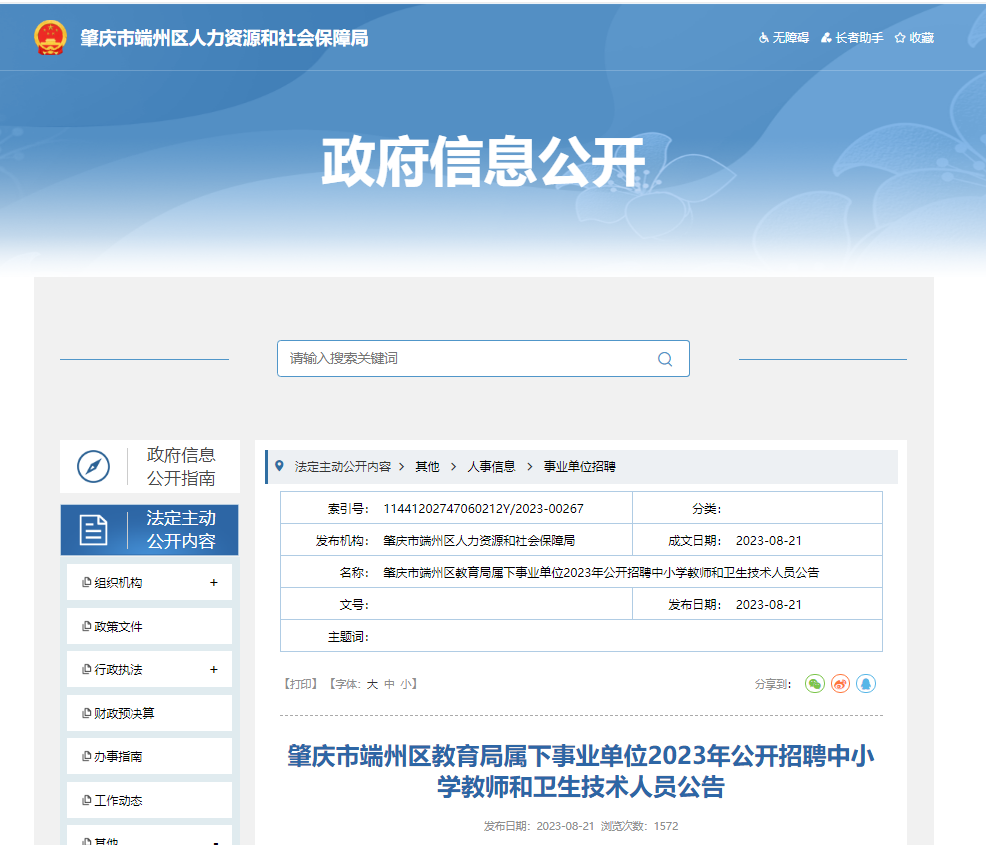986x845 pixels.
Task: Expand the 行政执法 plus sign
Action: (x=213, y=670)
